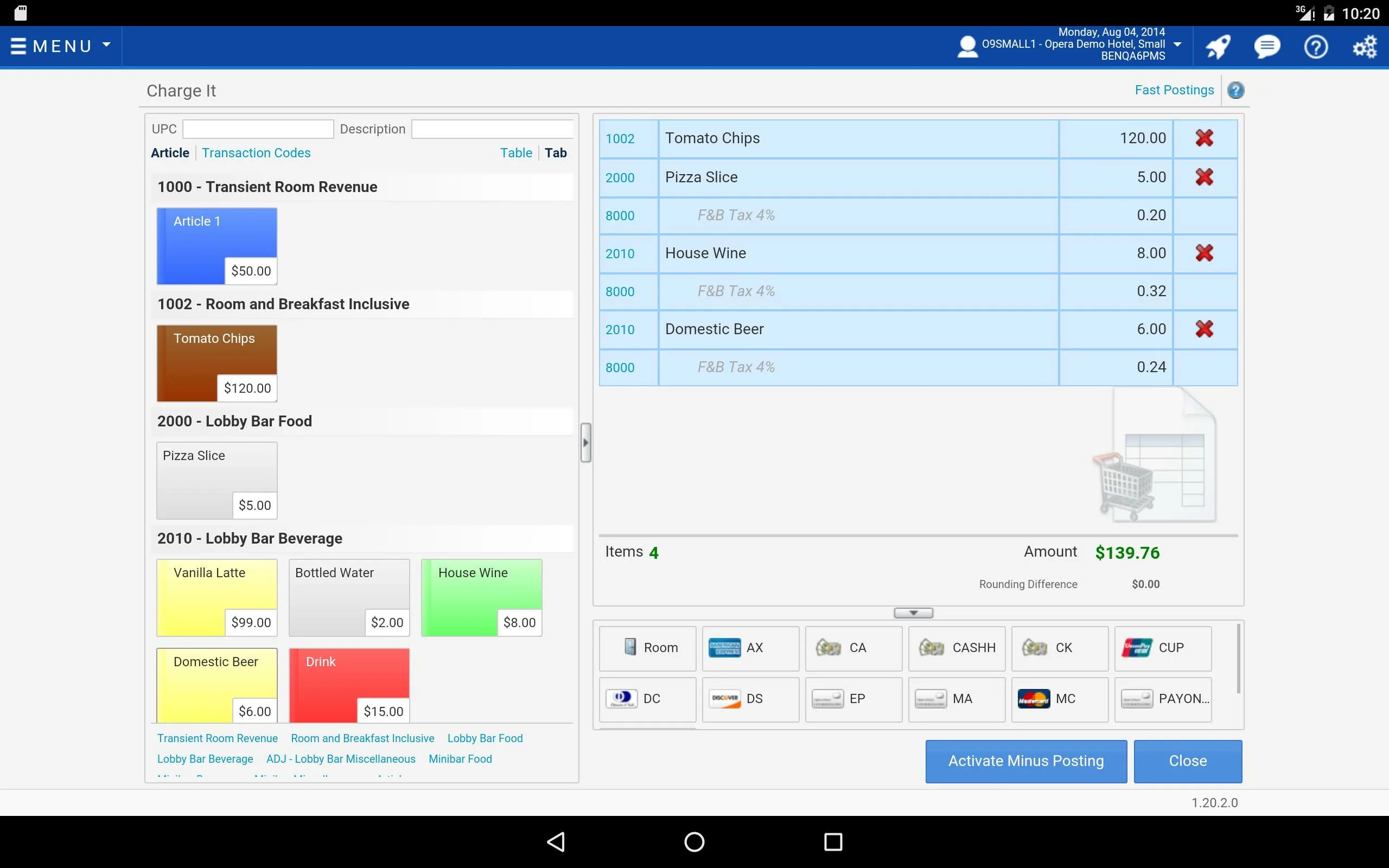Remove the Domestic Beer line item
1389x868 pixels.
(1203, 329)
